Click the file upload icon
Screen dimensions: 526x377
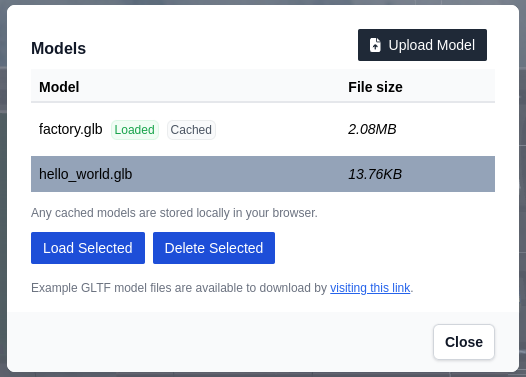click(375, 45)
